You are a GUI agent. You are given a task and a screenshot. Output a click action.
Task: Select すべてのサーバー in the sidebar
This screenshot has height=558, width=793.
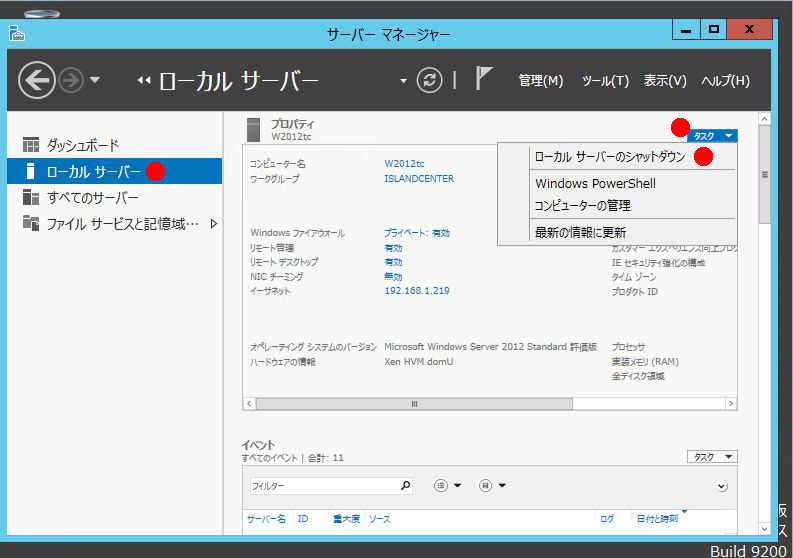coord(115,197)
